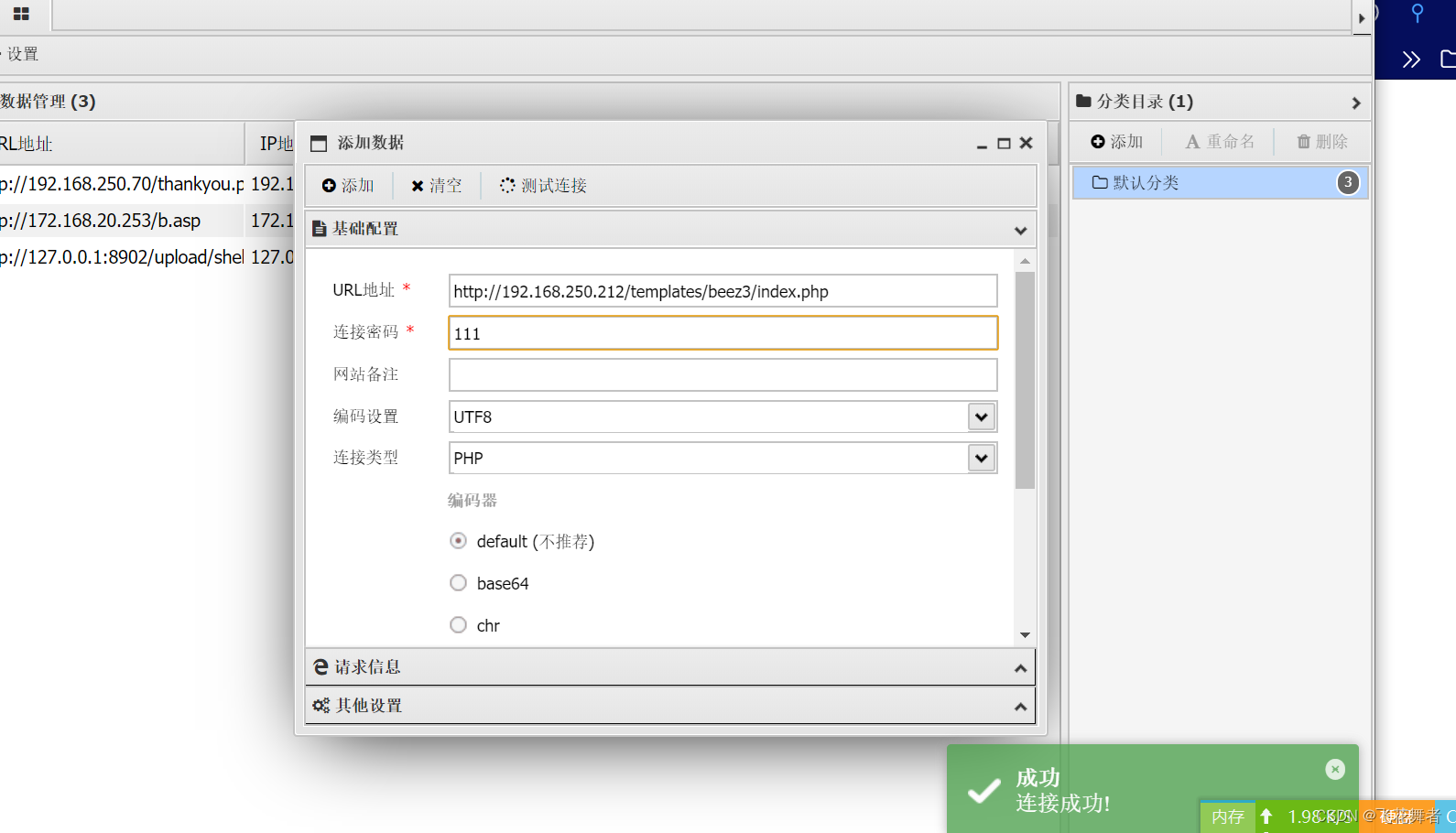Click the URL地址 column header
This screenshot has width=1456, height=833.
[x=122, y=144]
